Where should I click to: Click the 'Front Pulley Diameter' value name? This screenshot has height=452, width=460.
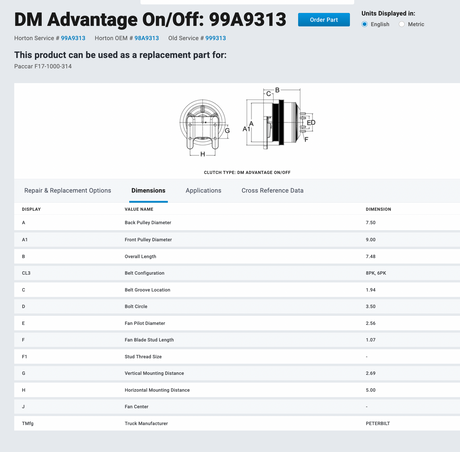[x=148, y=240]
